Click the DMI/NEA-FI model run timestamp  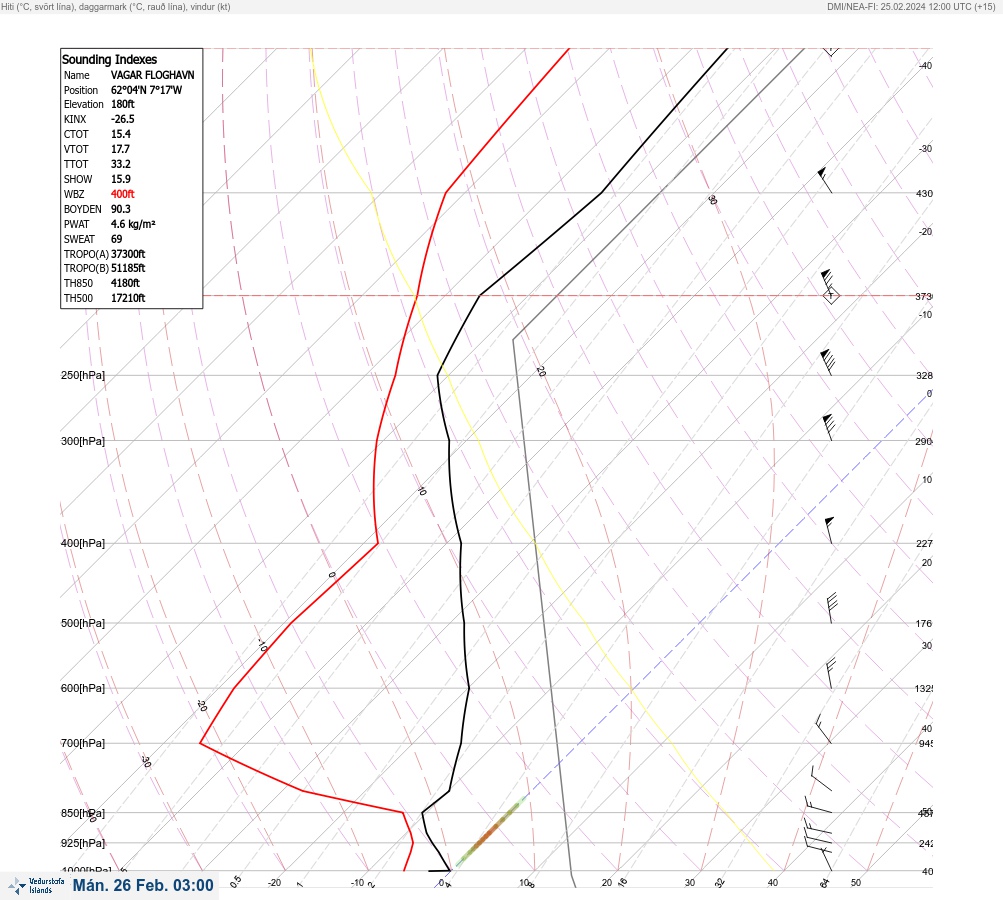pos(911,6)
